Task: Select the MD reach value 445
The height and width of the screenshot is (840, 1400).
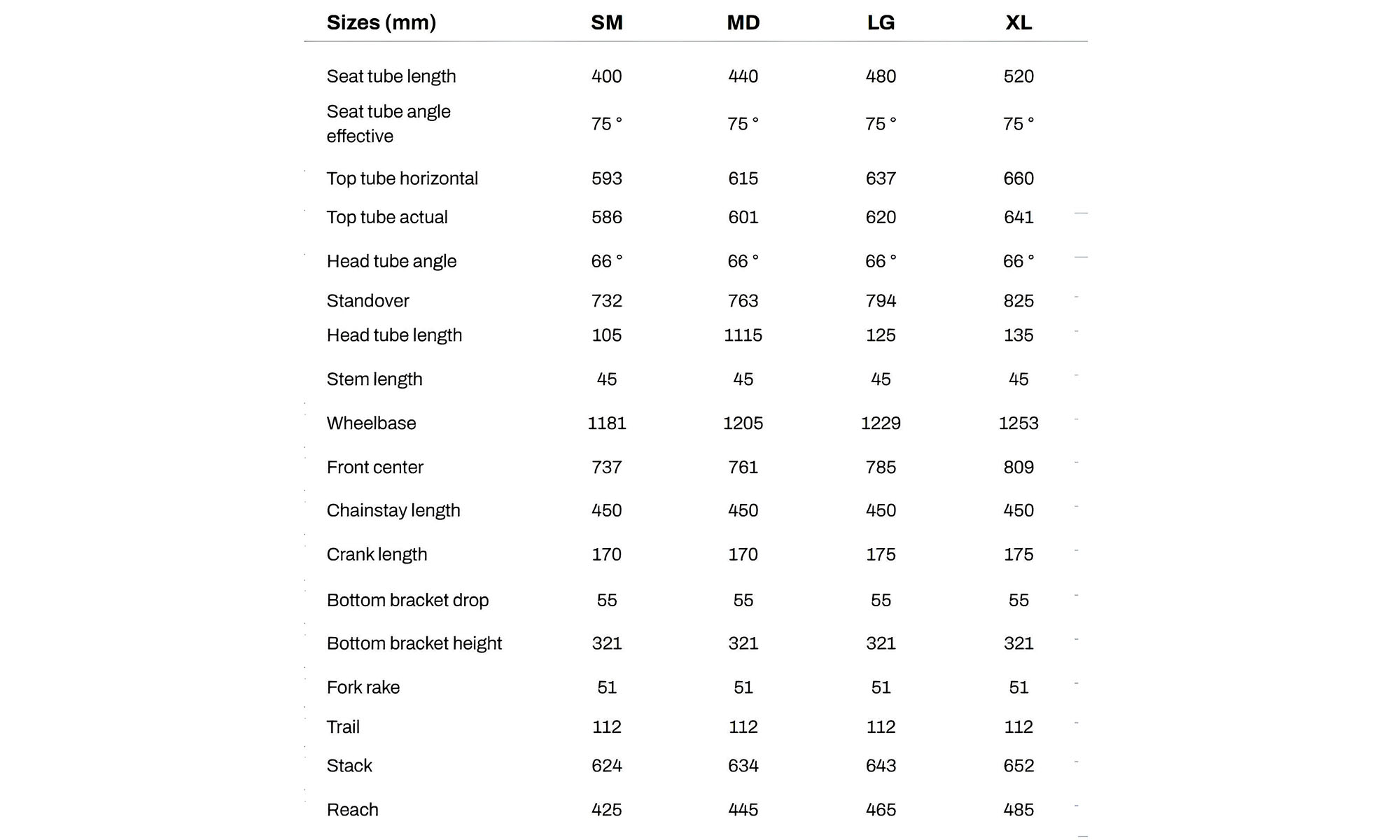Action: pyautogui.click(x=743, y=810)
